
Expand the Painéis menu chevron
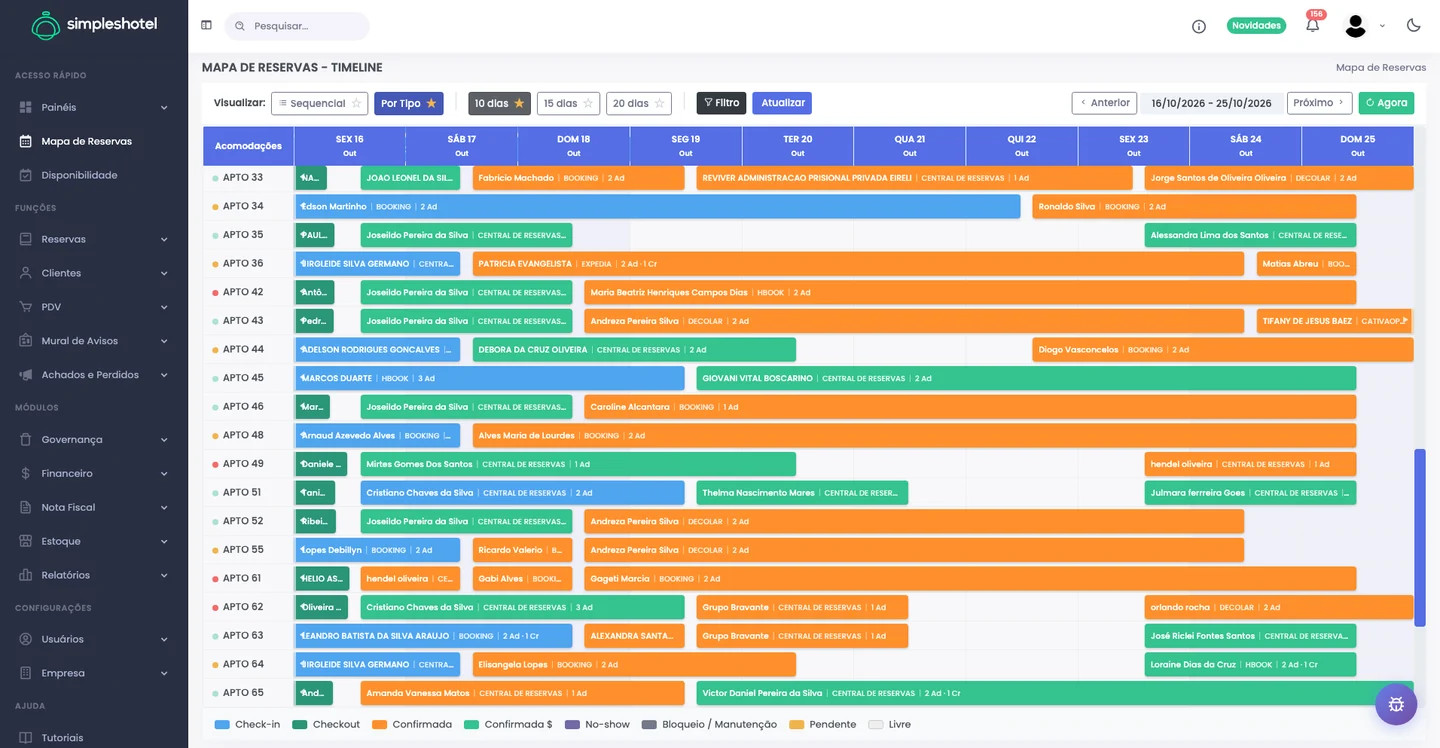(x=164, y=107)
